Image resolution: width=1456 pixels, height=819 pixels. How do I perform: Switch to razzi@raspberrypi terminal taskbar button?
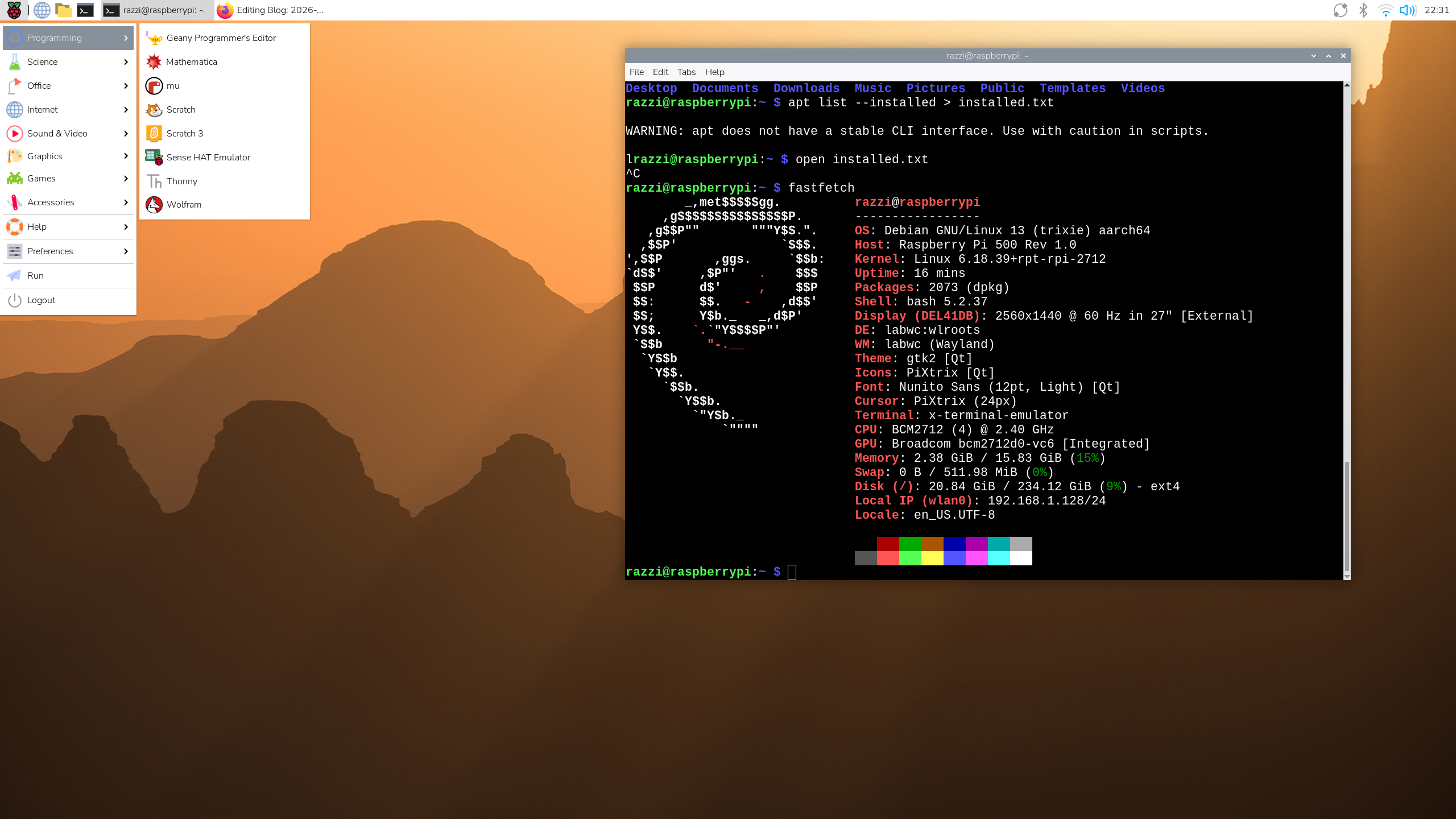157,10
